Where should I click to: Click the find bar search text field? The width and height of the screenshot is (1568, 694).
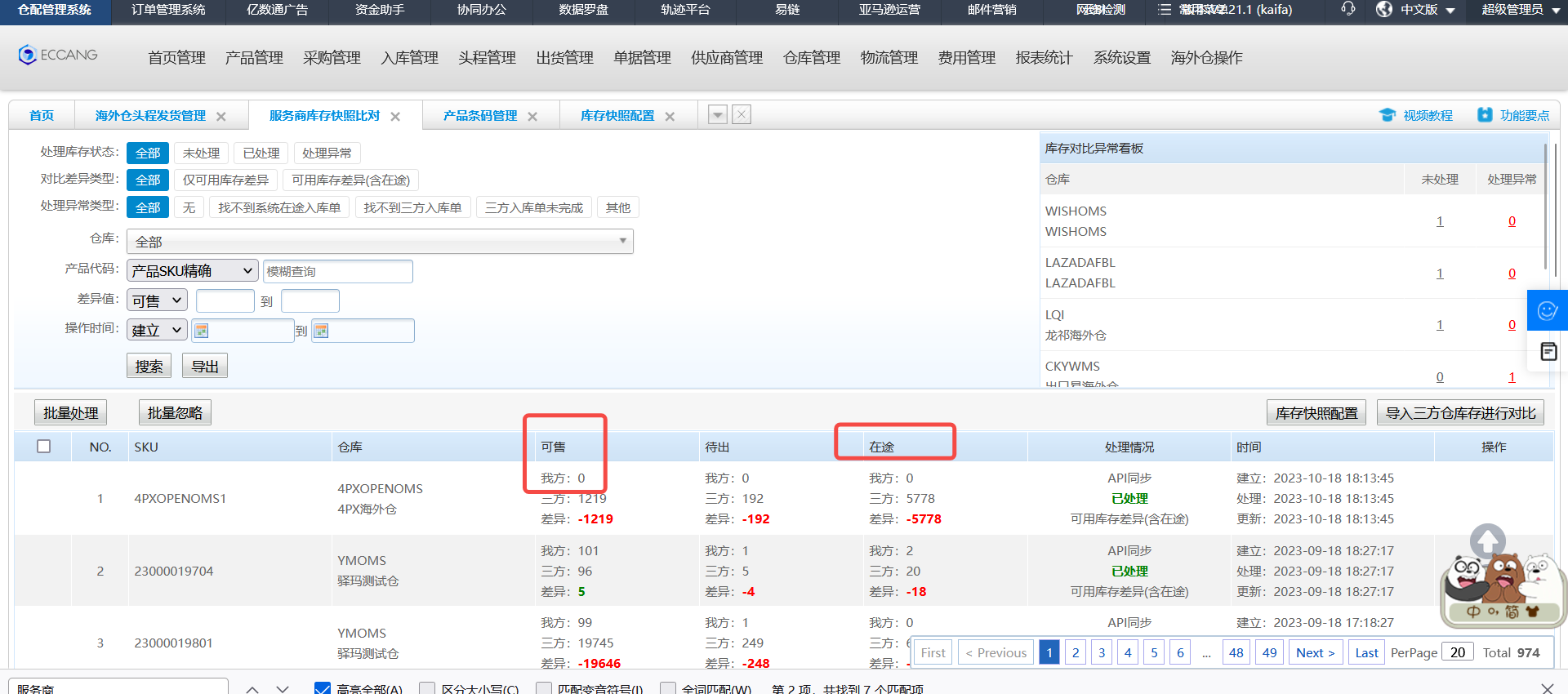[118, 687]
